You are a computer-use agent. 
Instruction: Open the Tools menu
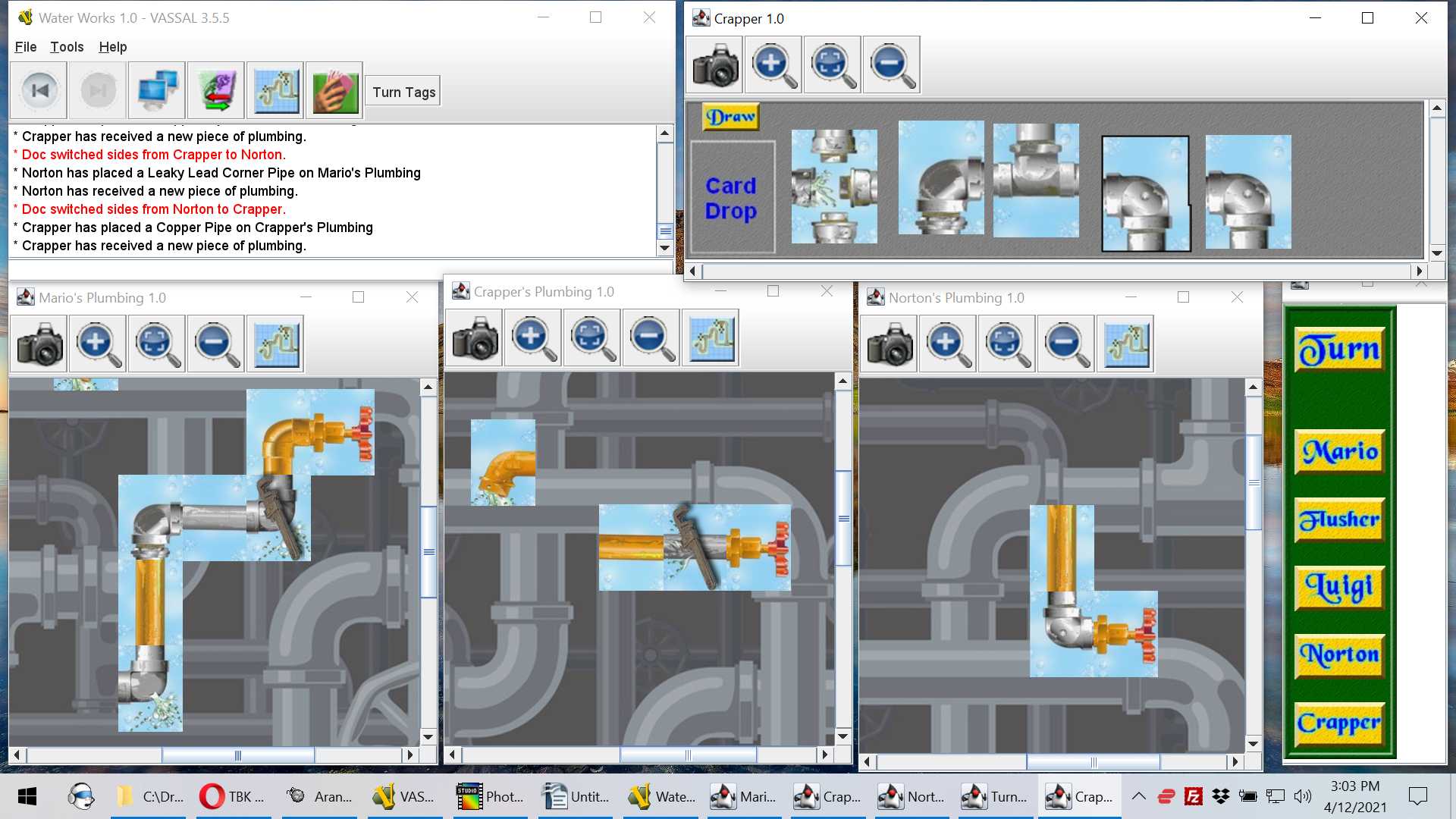coord(67,47)
